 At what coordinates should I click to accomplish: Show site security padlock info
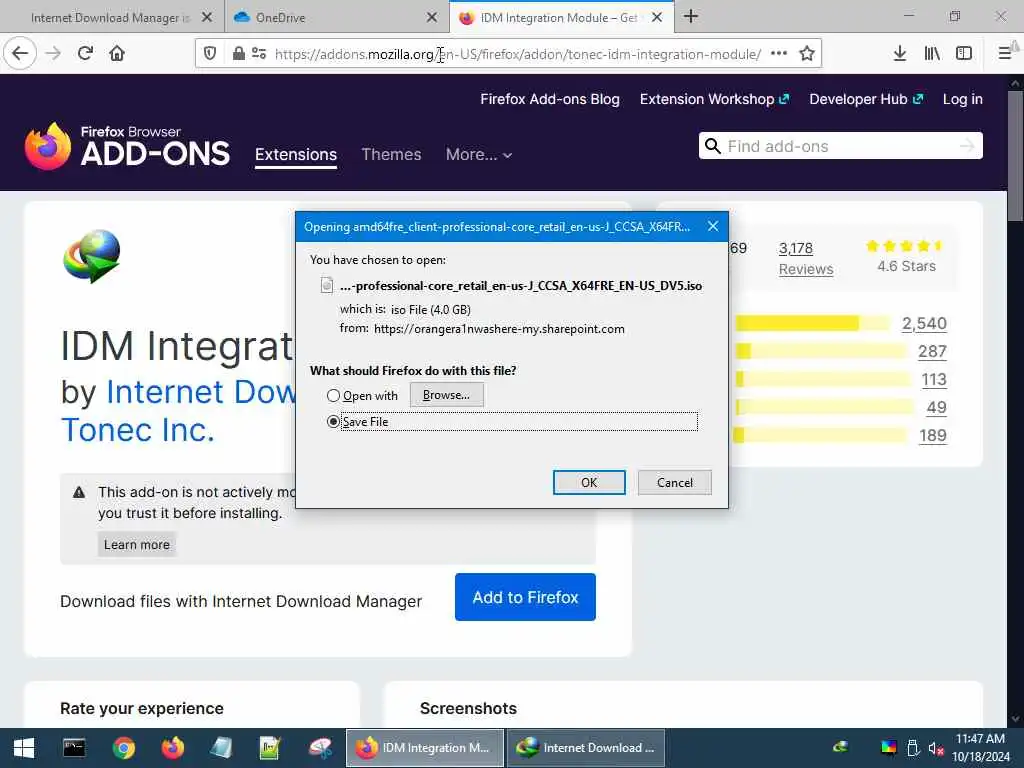(x=238, y=54)
